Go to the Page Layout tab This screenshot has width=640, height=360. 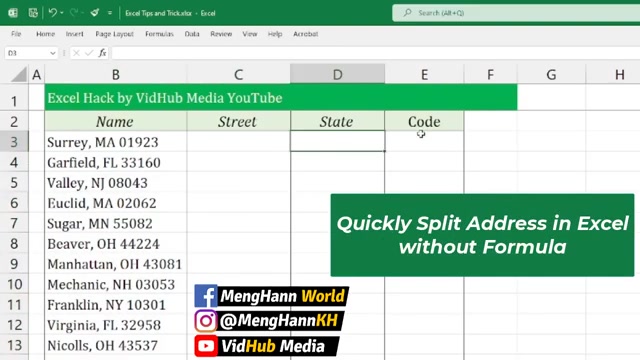click(114, 34)
